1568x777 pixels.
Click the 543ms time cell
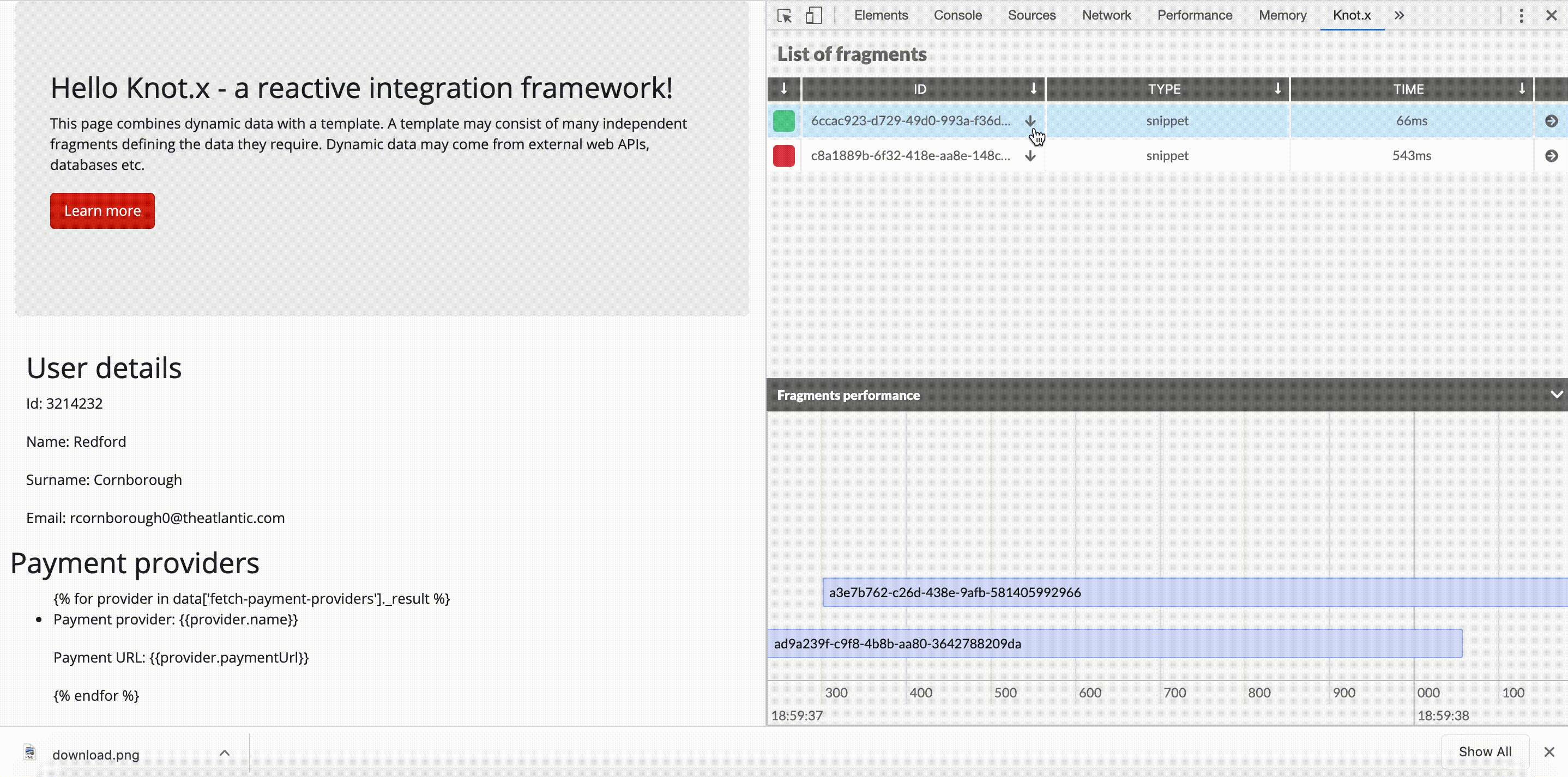pos(1411,155)
